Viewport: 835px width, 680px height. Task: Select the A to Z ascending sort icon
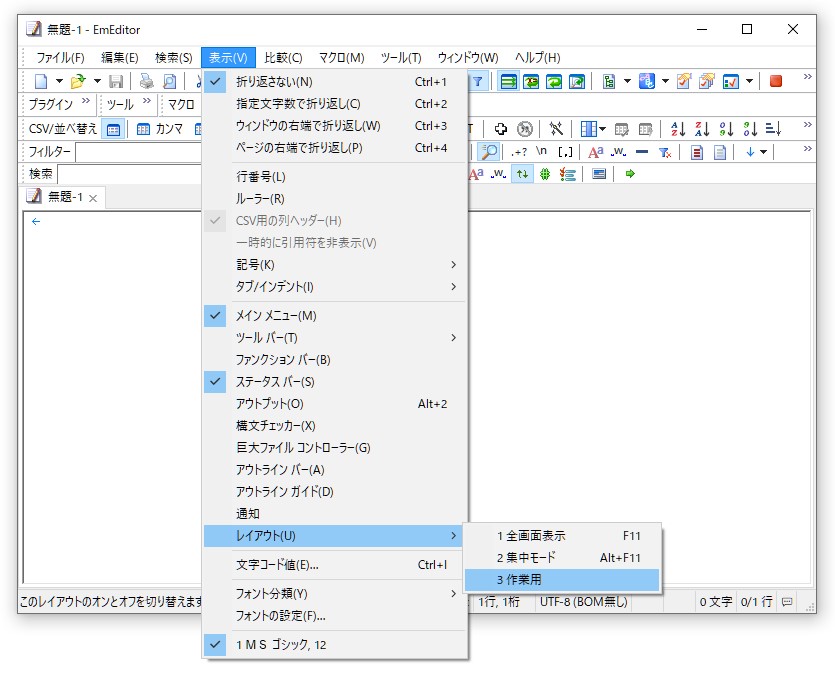coord(678,127)
